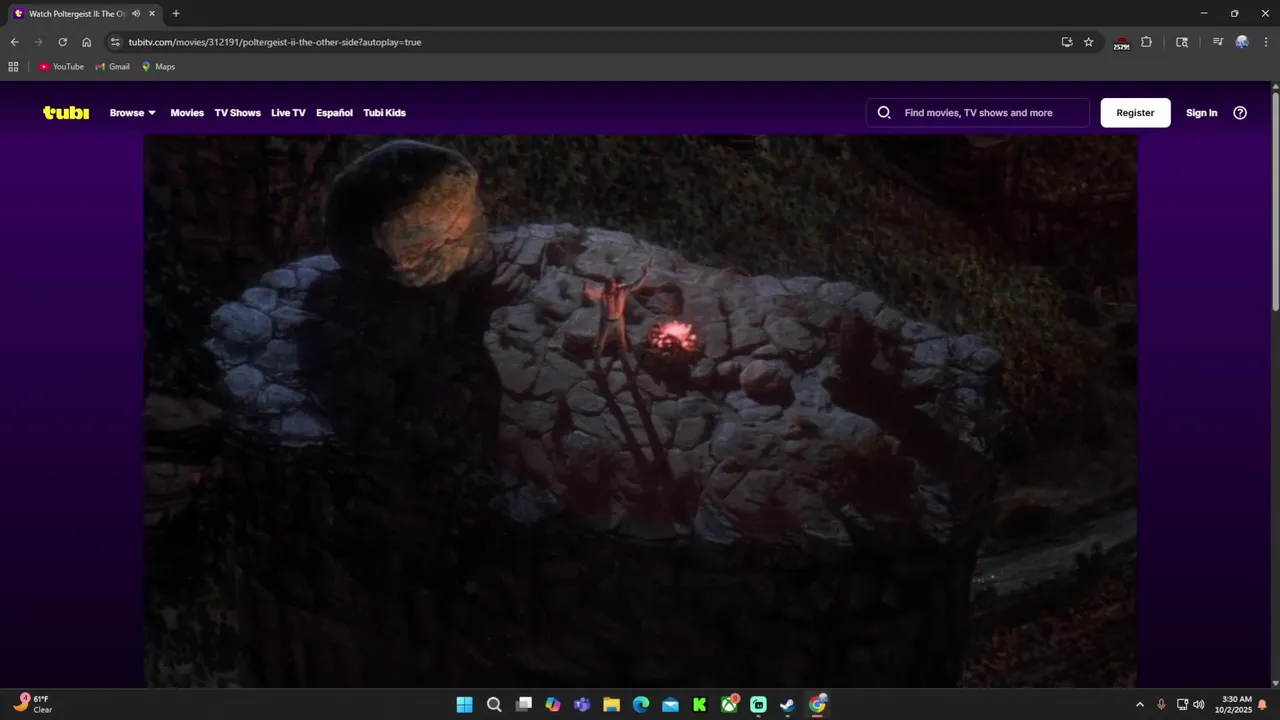
Task: Click the microphone tray icon
Action: pos(1161,705)
